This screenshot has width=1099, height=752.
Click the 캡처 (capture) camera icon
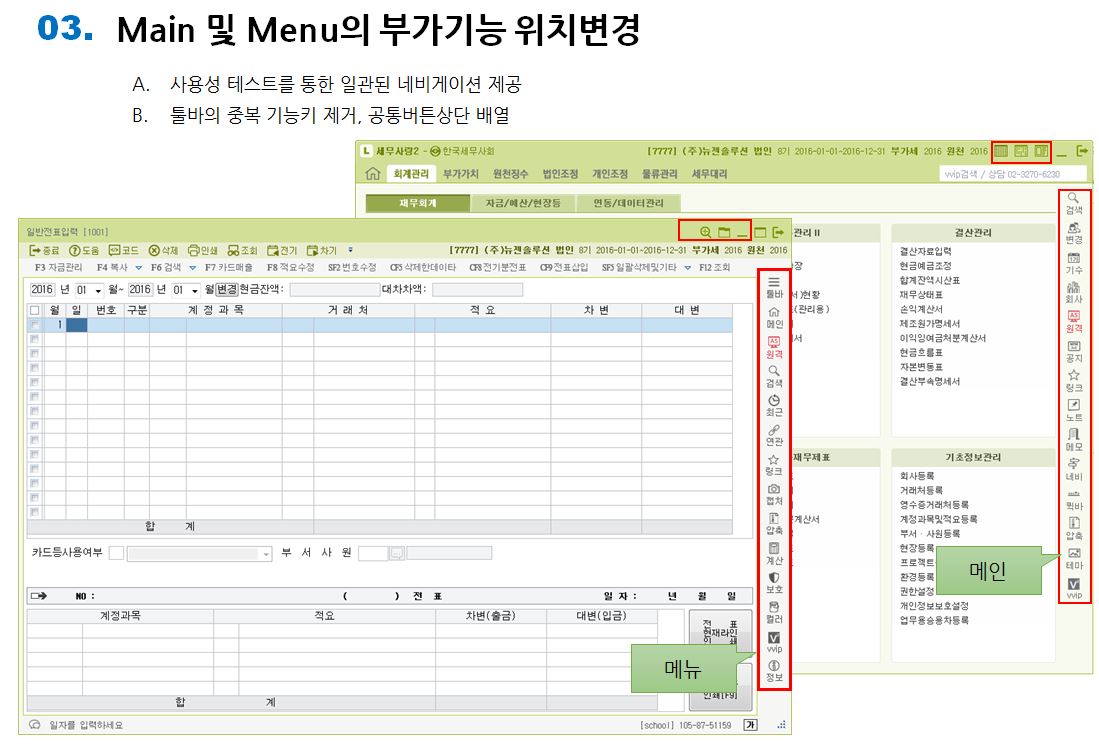click(773, 491)
